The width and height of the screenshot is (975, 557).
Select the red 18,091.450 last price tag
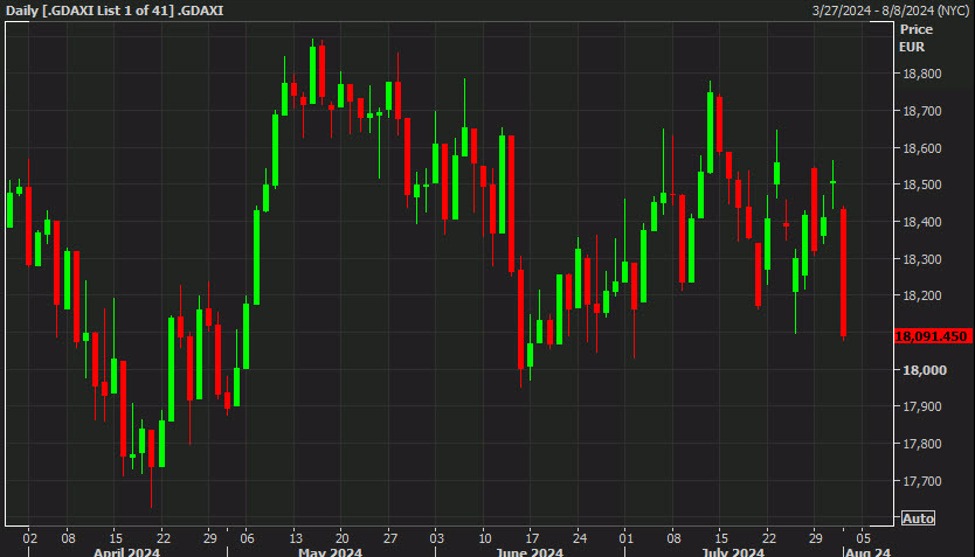point(931,336)
